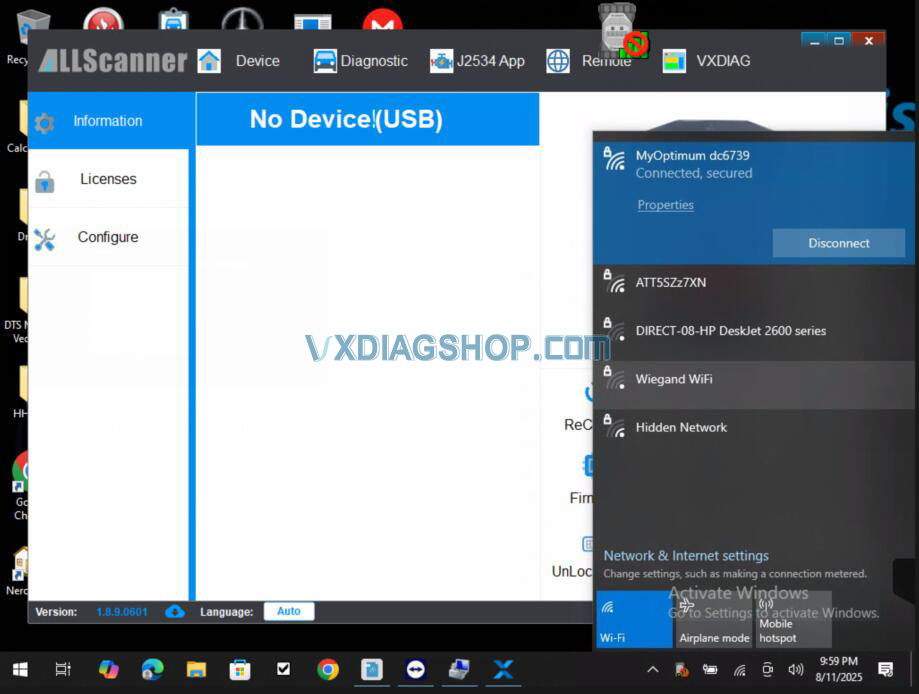
Task: Click the Wi-Fi tray icon
Action: pyautogui.click(x=740, y=669)
